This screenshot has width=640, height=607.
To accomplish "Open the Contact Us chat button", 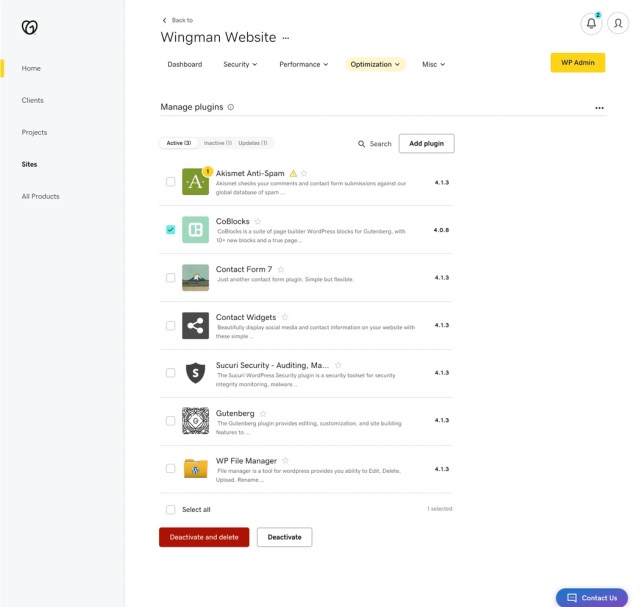I will 592,598.
